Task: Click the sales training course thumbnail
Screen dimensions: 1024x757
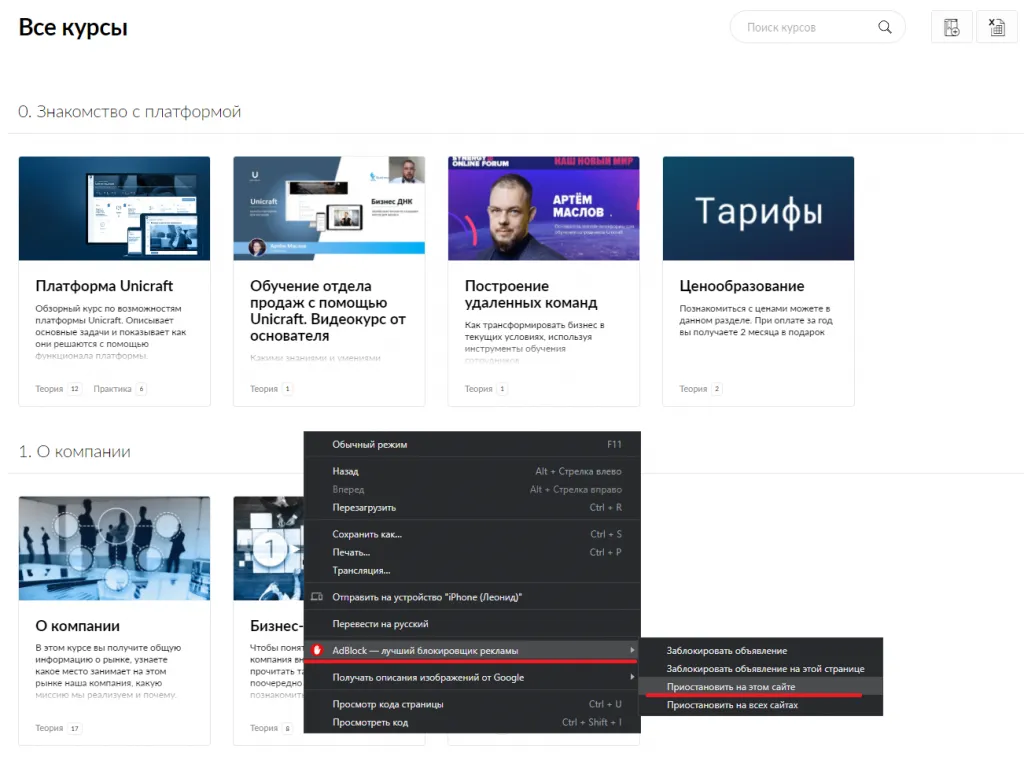Action: tap(329, 208)
